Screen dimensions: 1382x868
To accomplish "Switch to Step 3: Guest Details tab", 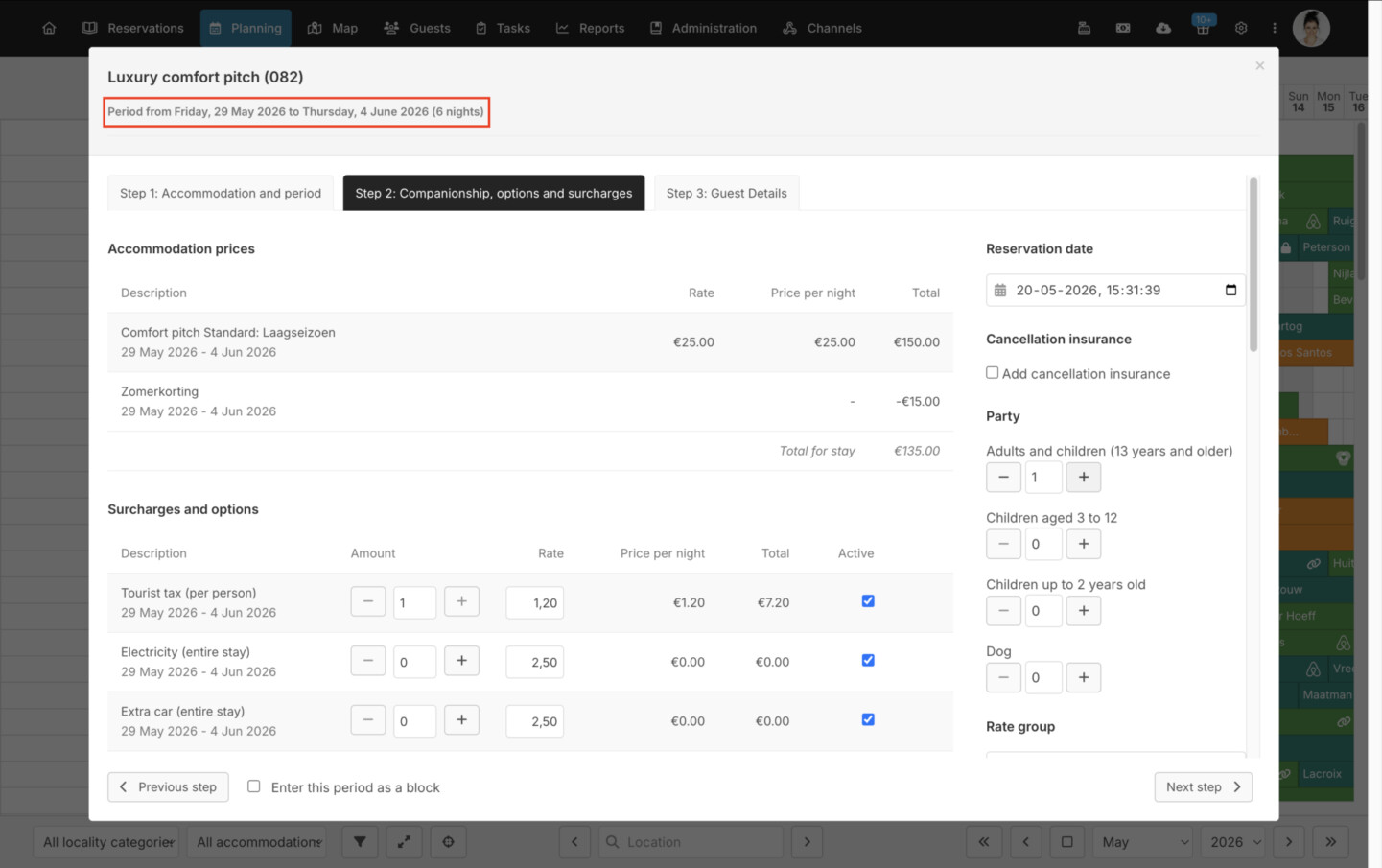I will click(726, 193).
